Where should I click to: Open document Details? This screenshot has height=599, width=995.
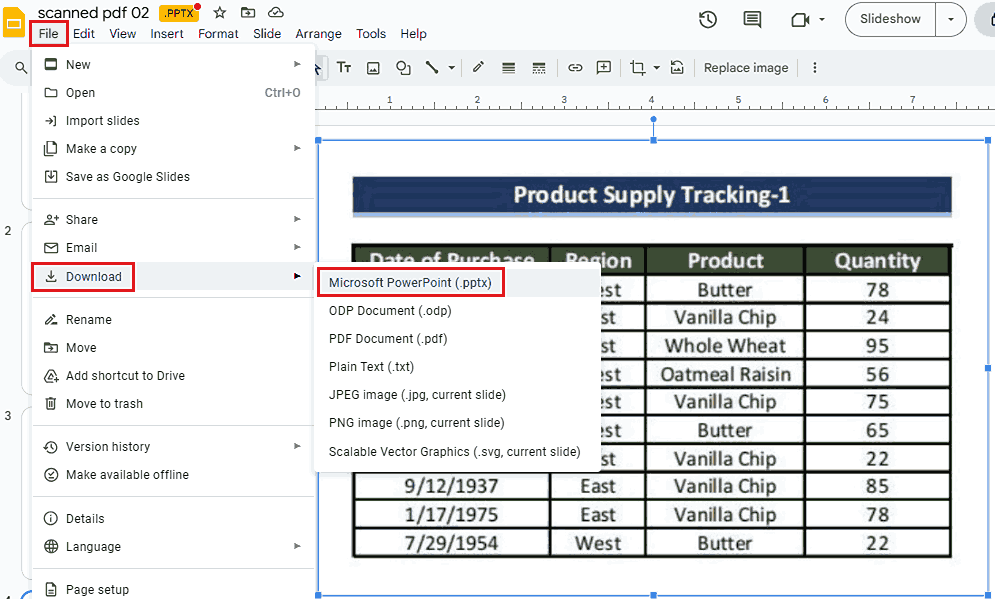point(173,518)
